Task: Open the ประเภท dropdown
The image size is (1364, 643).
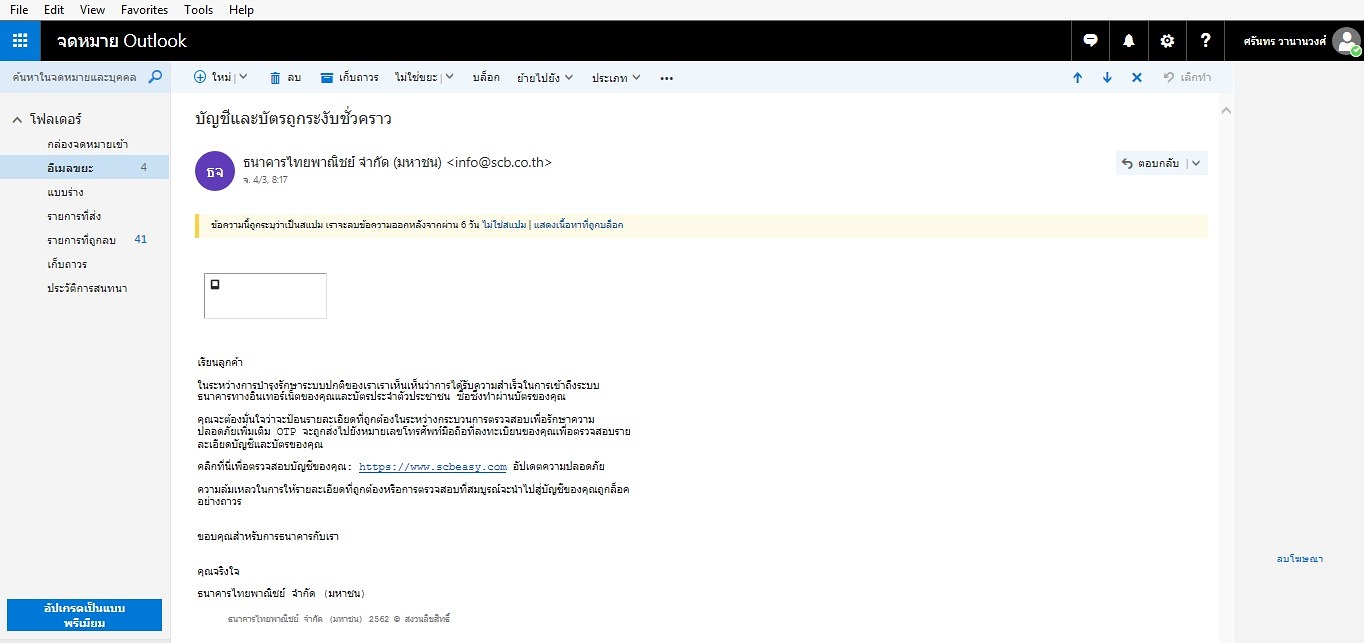Action: coord(616,77)
